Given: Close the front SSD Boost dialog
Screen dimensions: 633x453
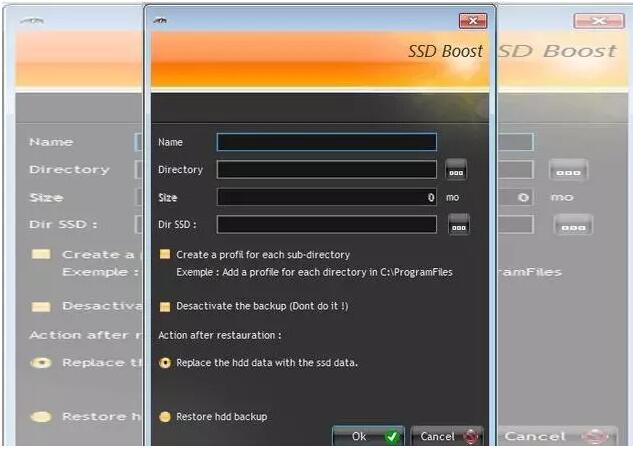Looking at the screenshot, I should click(472, 21).
